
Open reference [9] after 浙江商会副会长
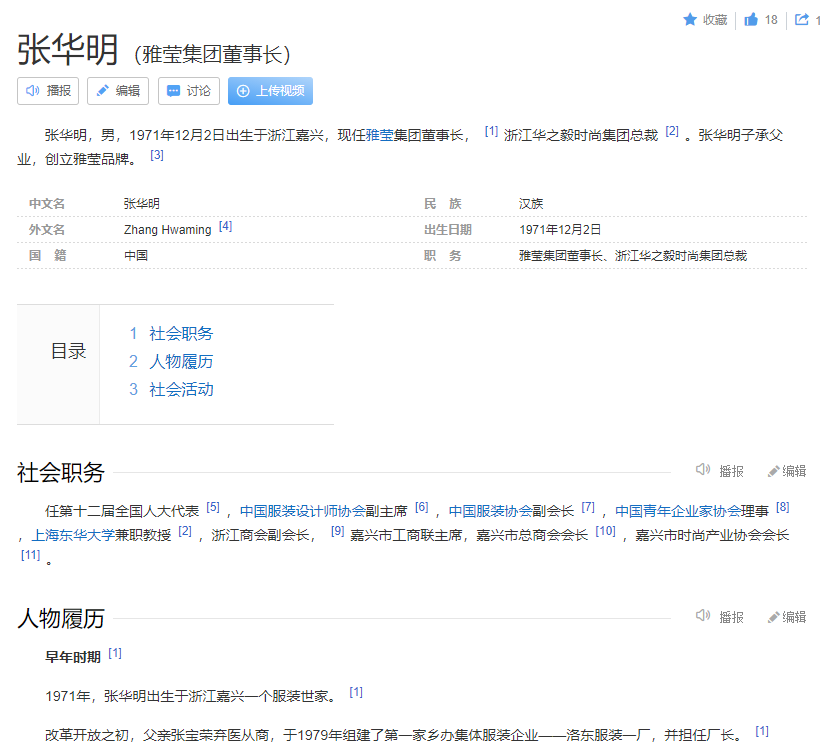click(x=337, y=531)
